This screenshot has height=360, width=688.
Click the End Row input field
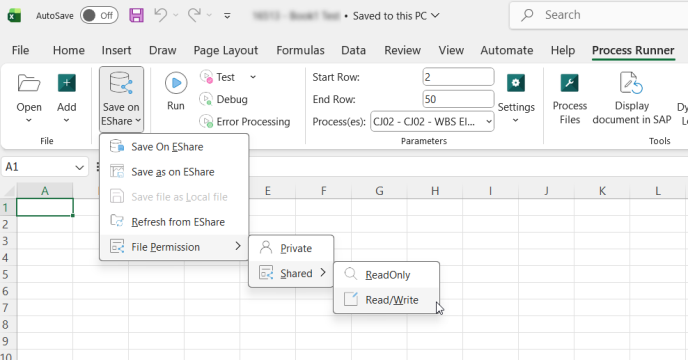pyautogui.click(x=459, y=99)
